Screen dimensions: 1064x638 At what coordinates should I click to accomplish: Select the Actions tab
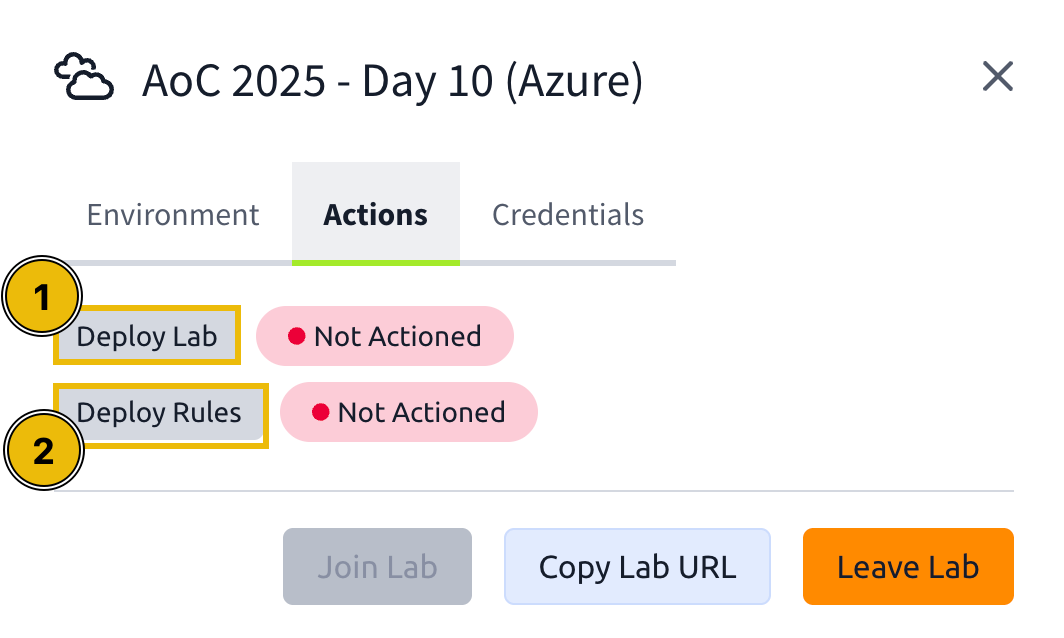(x=375, y=214)
